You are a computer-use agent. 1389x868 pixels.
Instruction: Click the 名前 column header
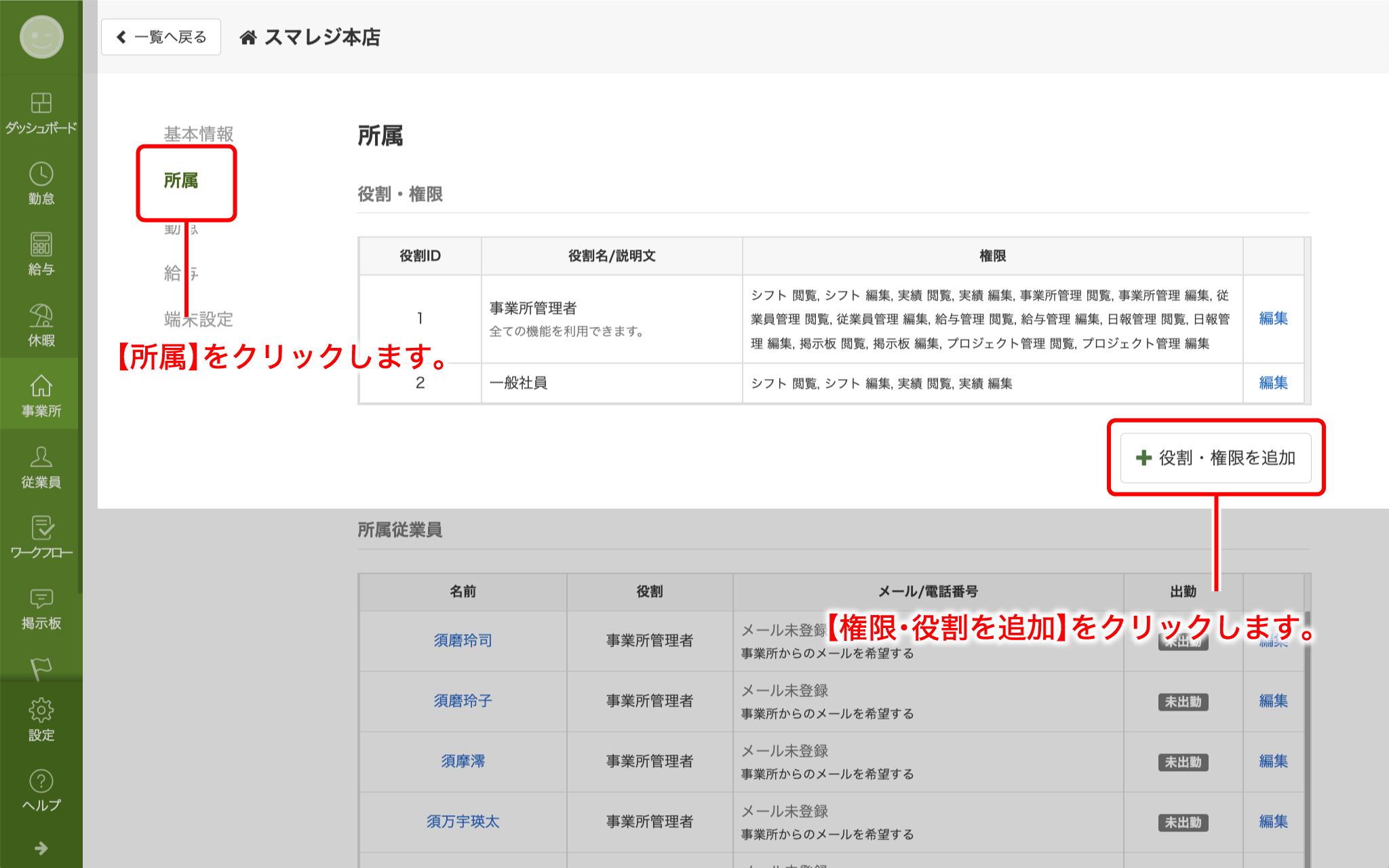click(463, 591)
